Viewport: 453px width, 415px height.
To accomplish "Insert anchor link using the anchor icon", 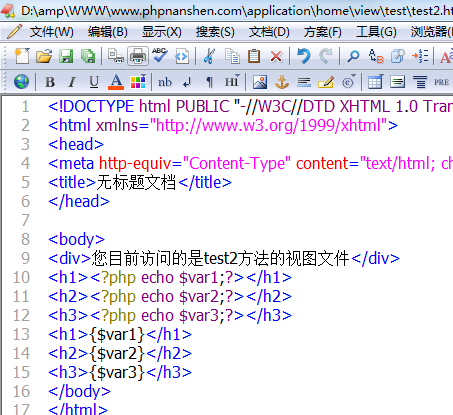I will point(282,82).
